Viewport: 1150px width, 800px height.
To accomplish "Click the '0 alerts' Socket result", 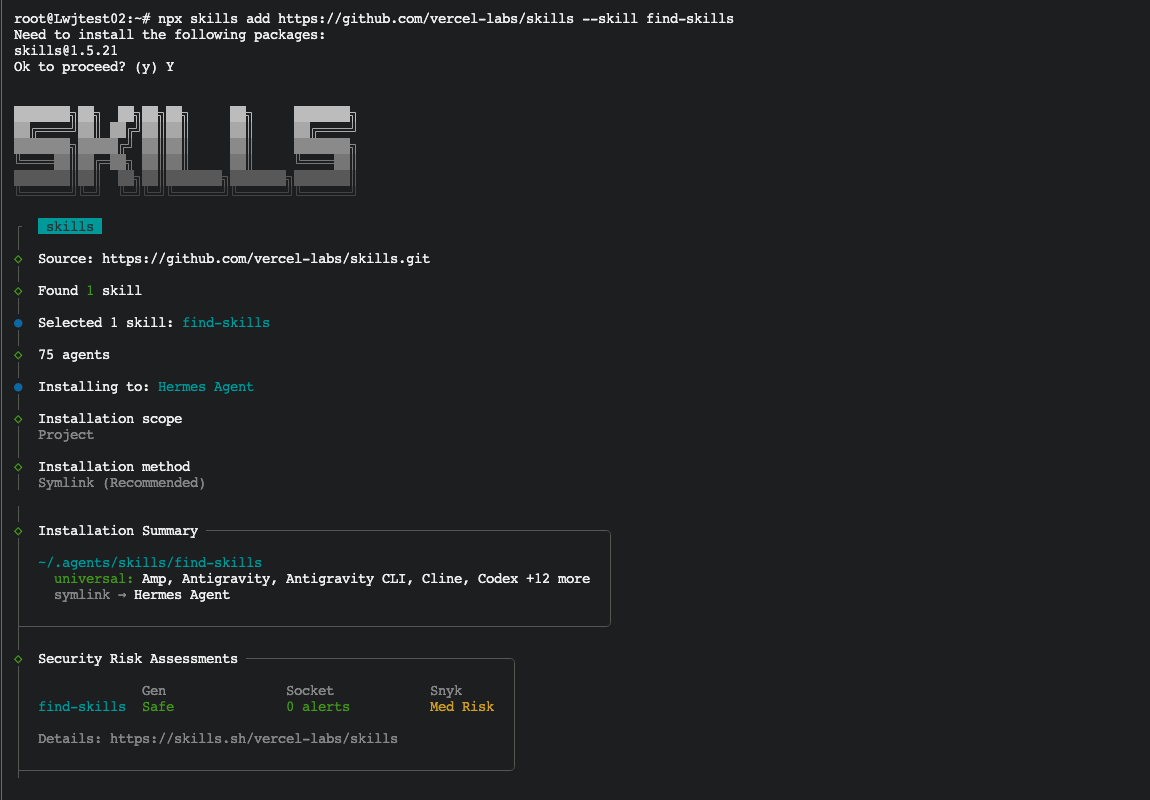I will point(318,707).
